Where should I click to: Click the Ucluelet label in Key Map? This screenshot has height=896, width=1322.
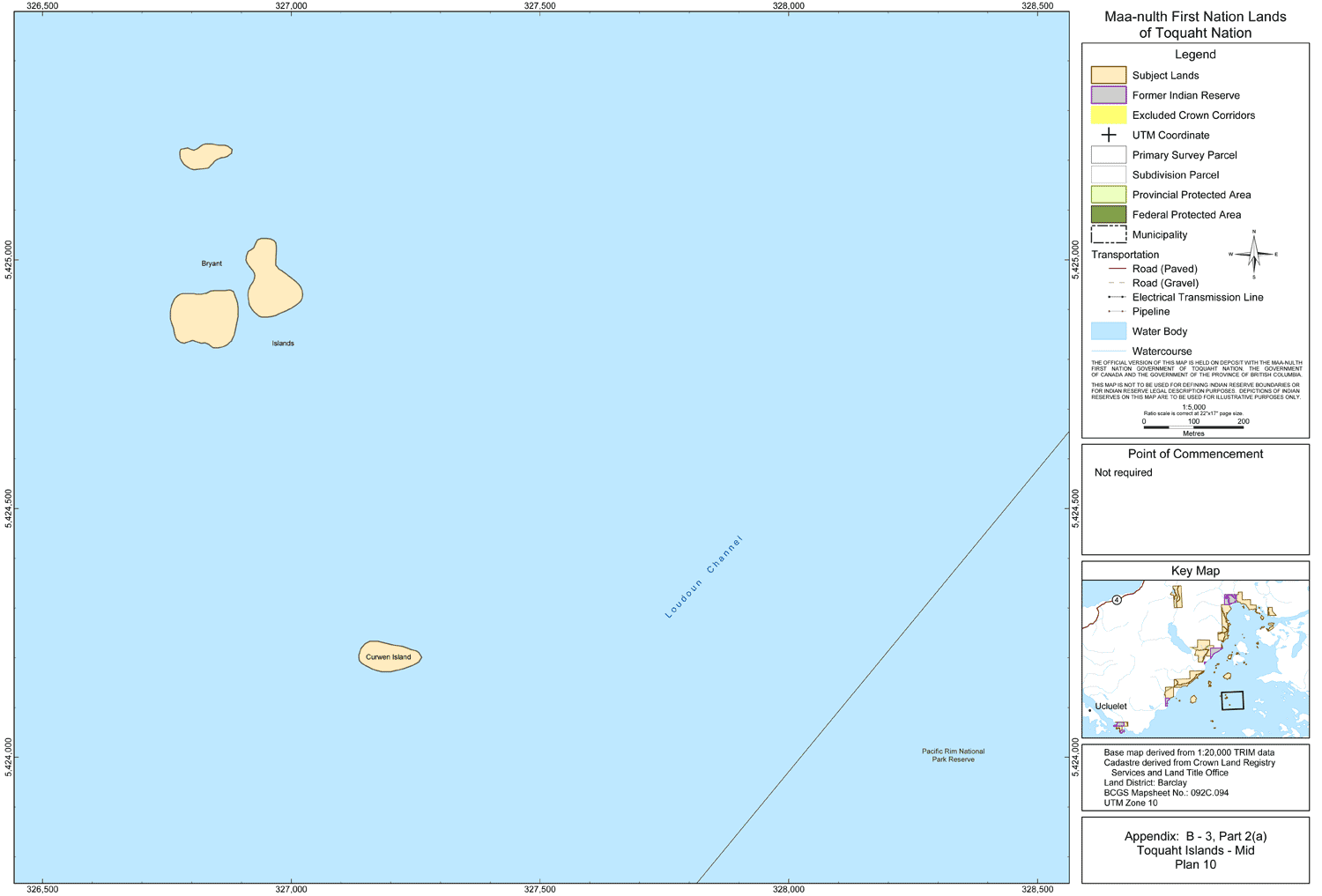[x=1110, y=707]
